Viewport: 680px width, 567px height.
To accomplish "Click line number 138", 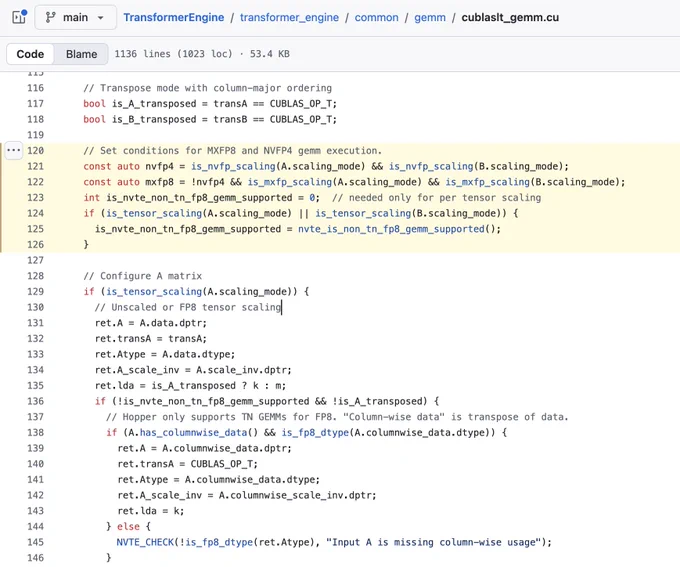I will (36, 433).
